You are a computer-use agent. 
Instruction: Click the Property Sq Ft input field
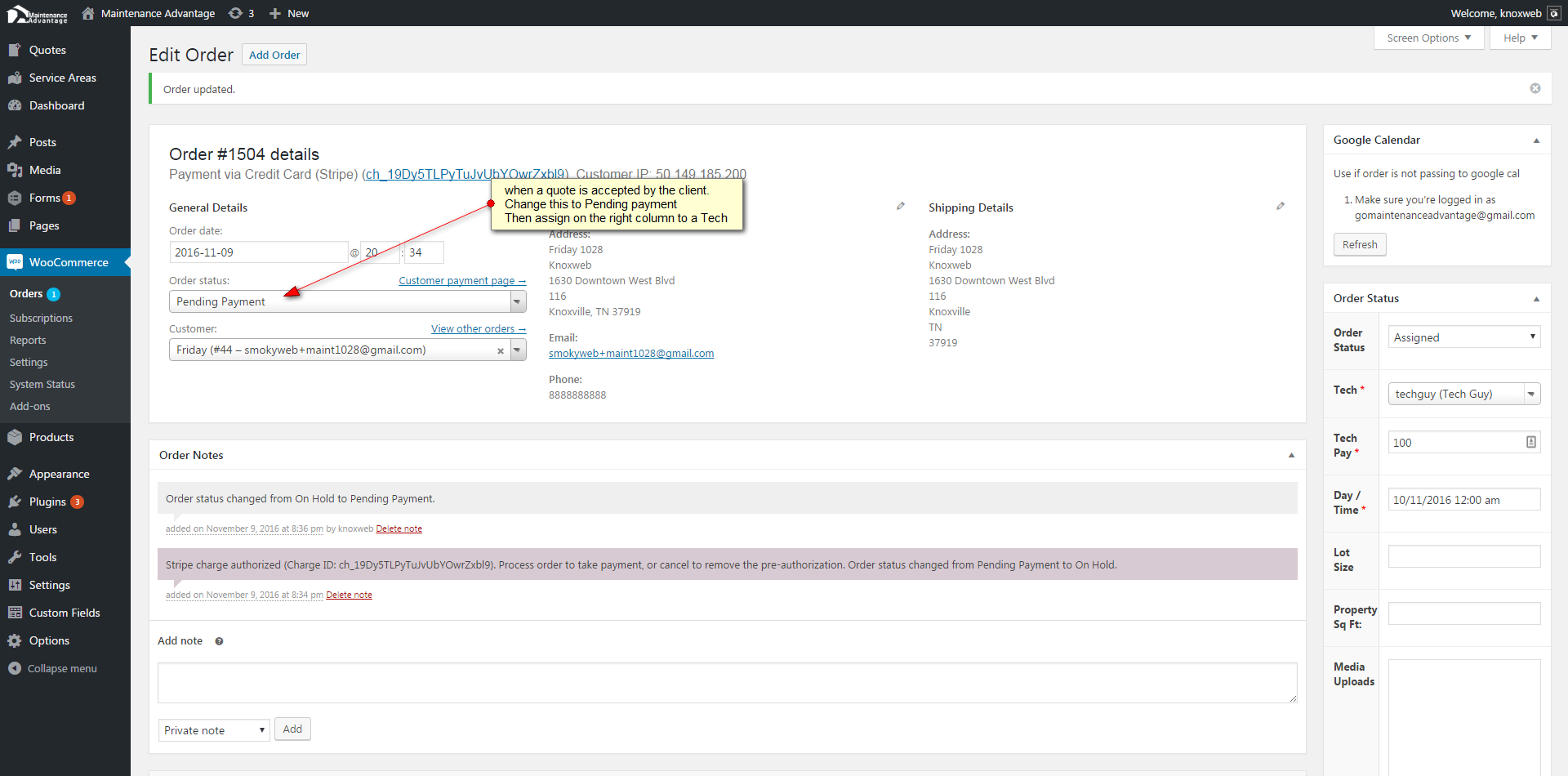pos(1464,613)
